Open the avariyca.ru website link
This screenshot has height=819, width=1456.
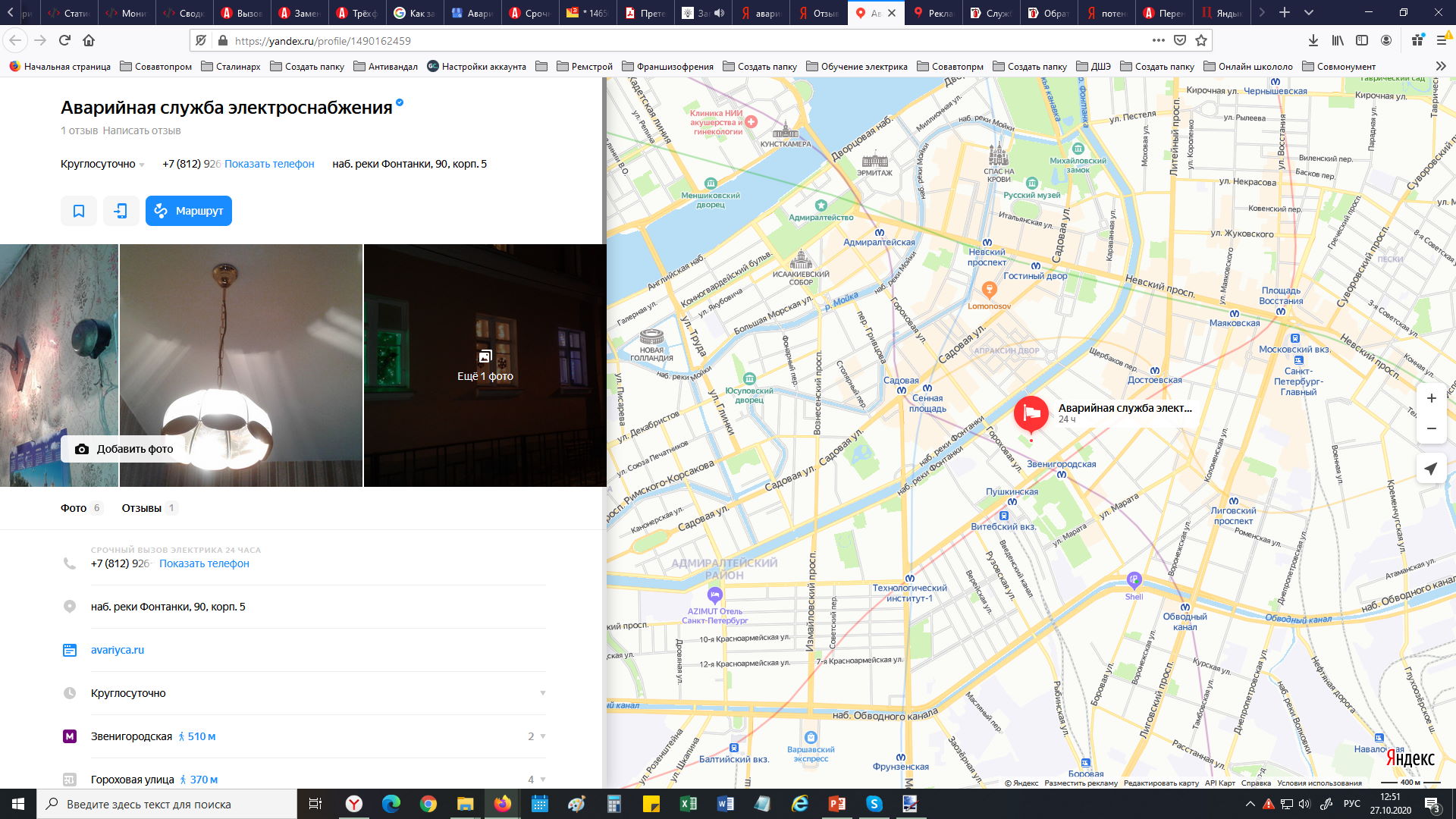tap(118, 650)
